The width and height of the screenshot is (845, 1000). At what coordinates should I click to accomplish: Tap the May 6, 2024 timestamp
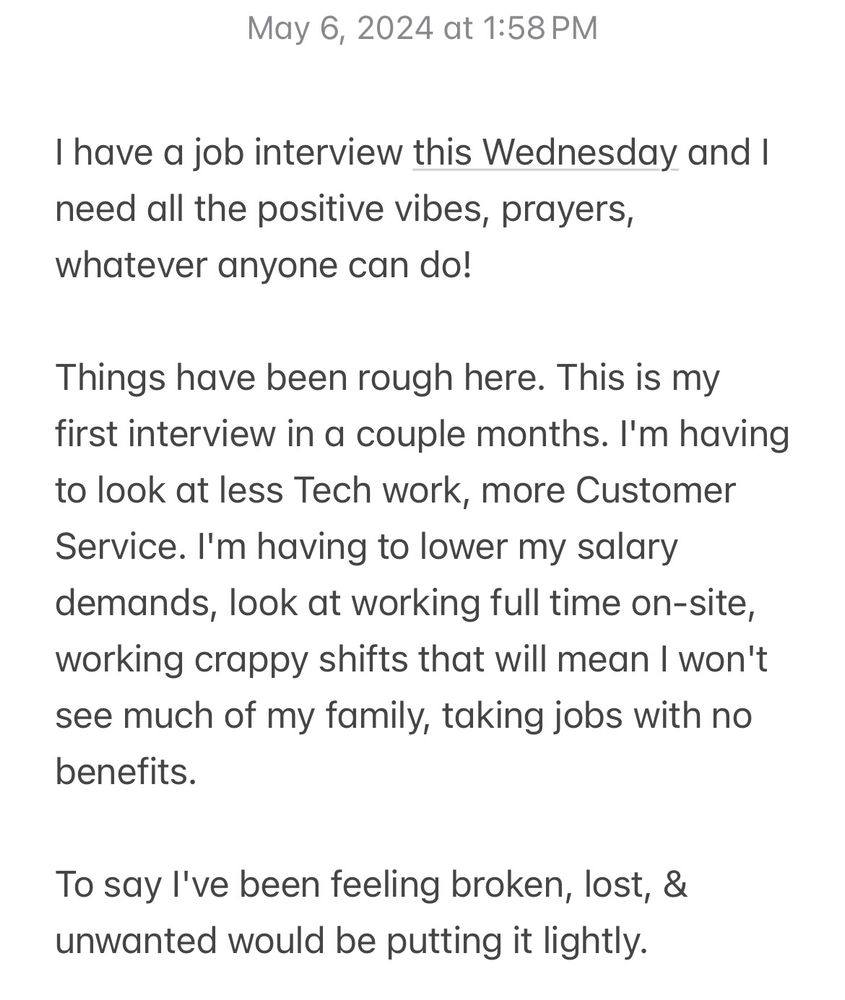pos(421,28)
